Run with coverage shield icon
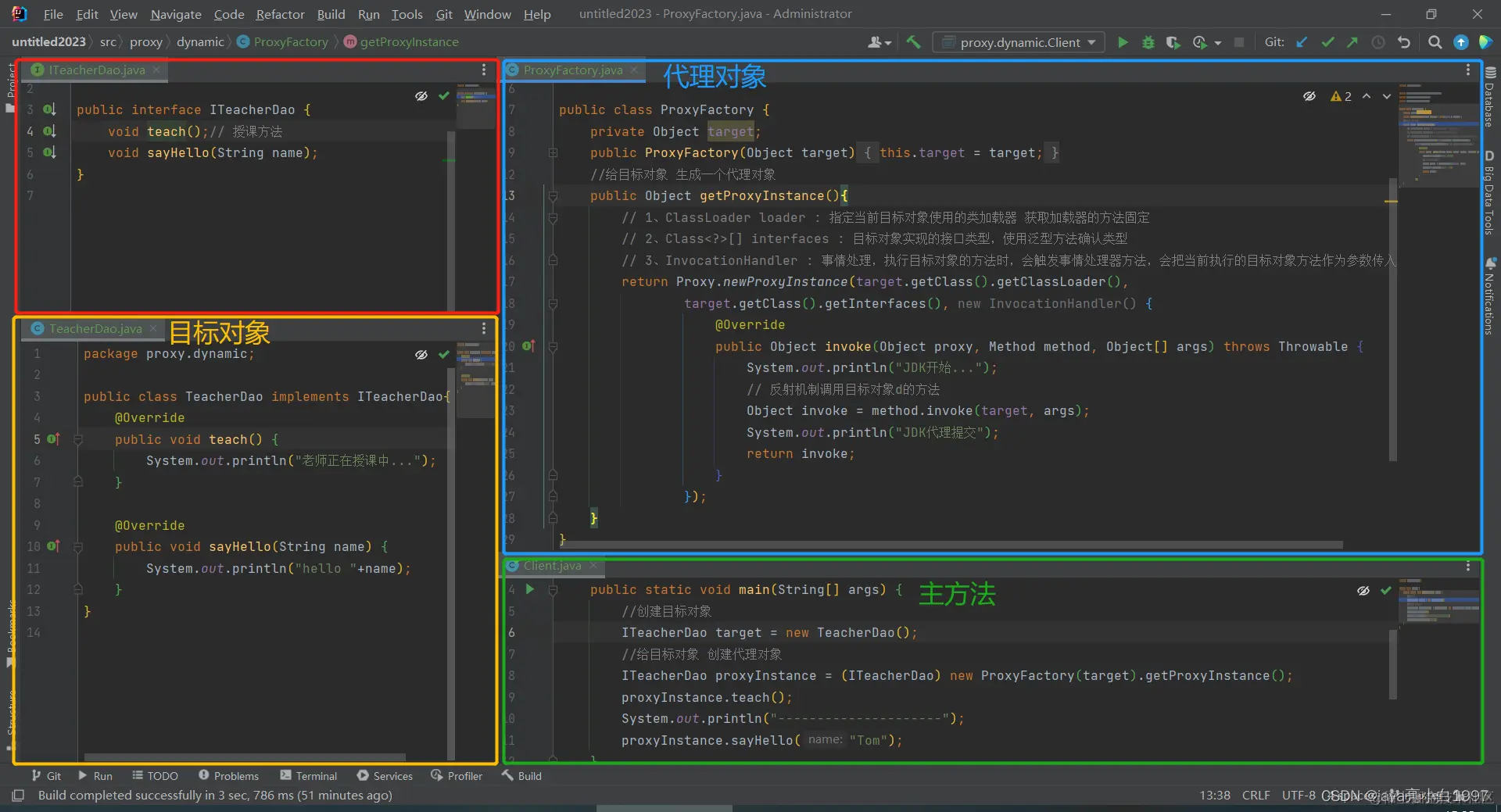 pyautogui.click(x=1173, y=42)
